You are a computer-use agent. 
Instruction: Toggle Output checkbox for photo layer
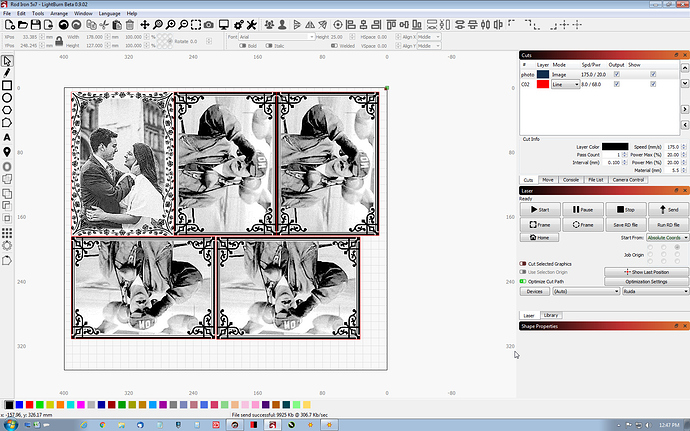617,74
